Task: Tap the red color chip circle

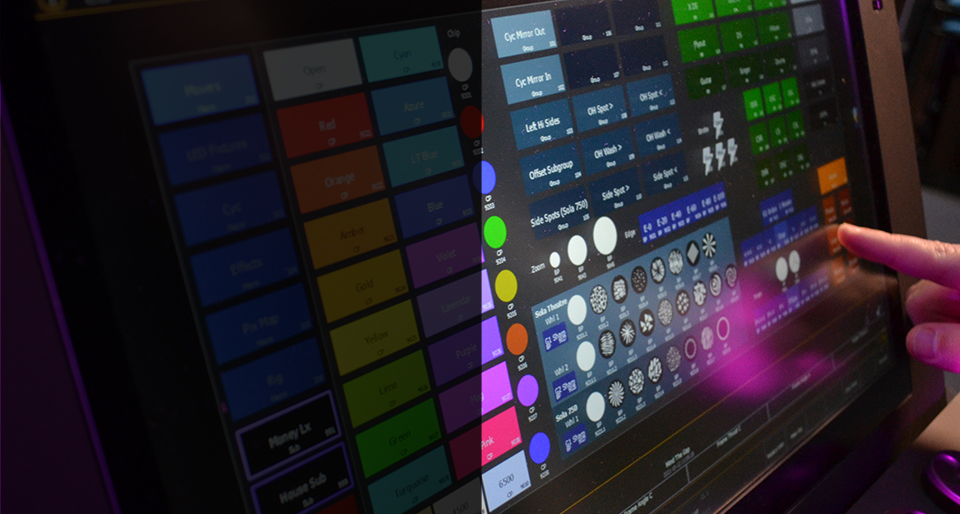Action: point(471,122)
